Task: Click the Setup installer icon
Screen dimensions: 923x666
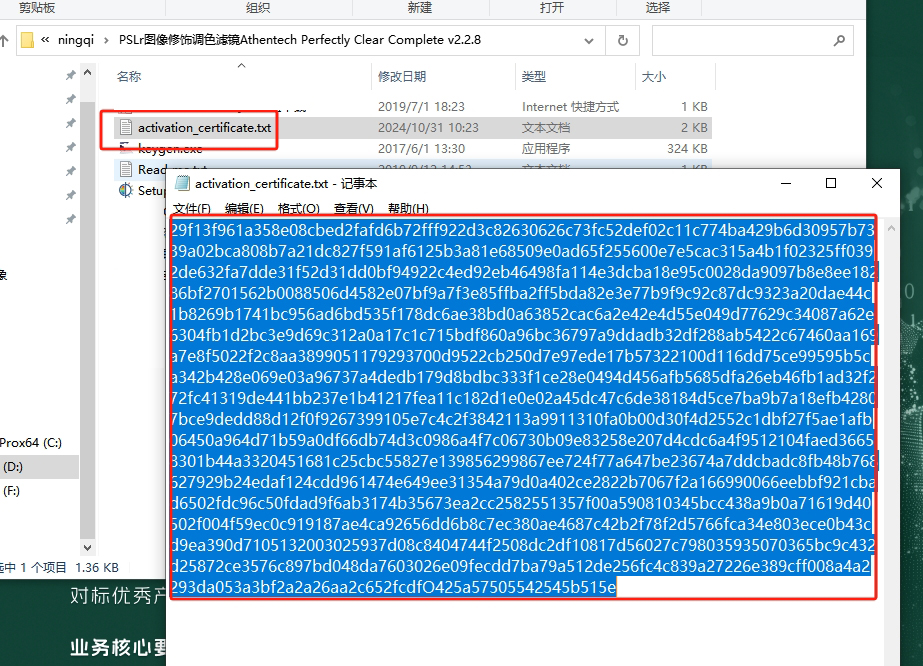Action: pyautogui.click(x=125, y=190)
